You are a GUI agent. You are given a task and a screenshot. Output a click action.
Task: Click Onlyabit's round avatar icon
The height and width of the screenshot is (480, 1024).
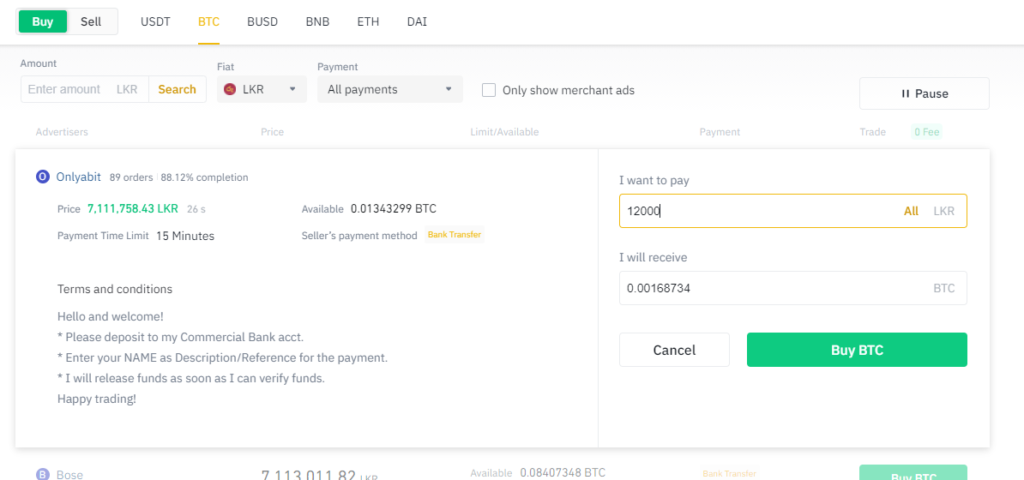42,177
